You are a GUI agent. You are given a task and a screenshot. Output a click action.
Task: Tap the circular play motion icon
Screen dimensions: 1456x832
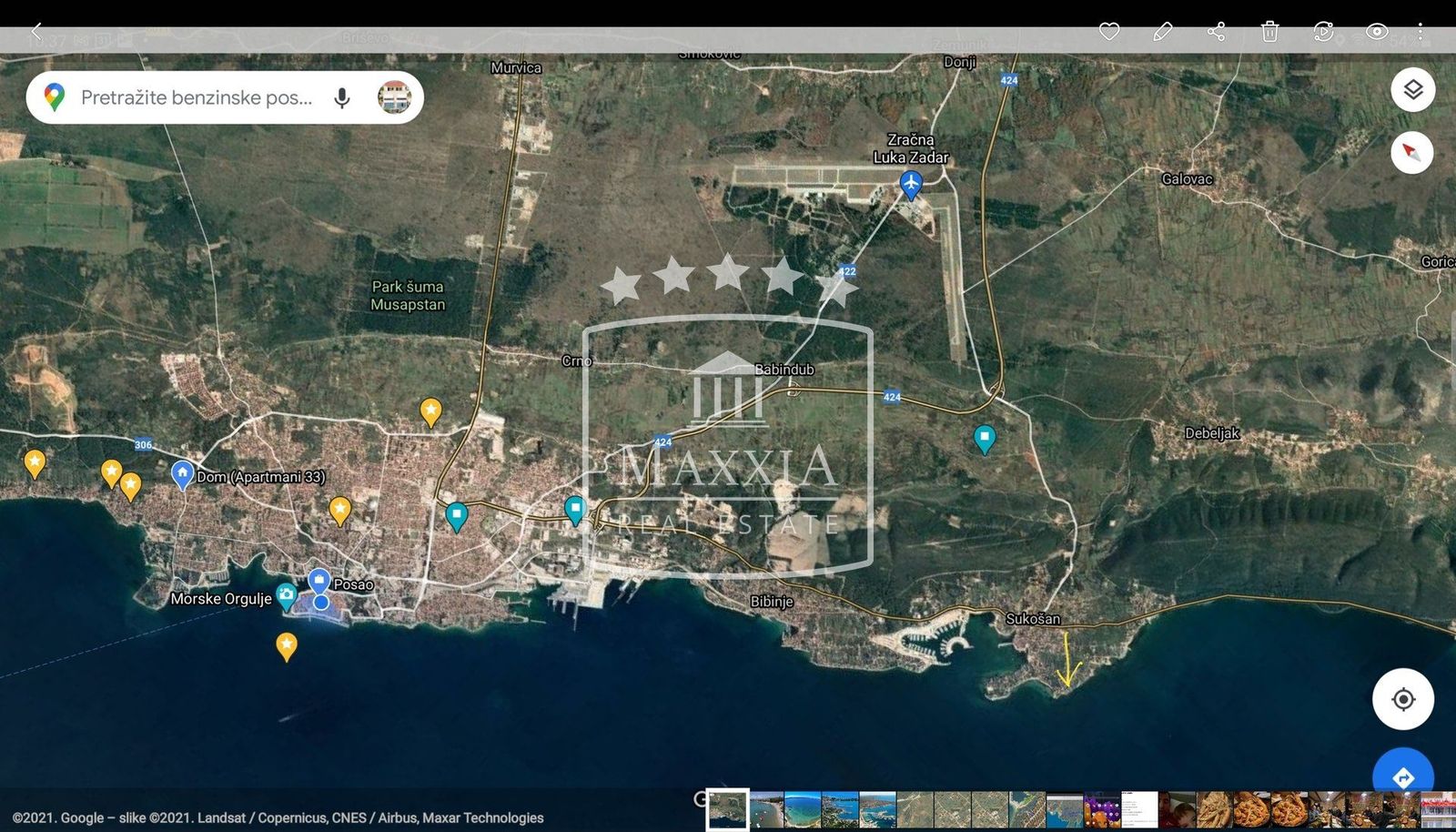(1323, 32)
